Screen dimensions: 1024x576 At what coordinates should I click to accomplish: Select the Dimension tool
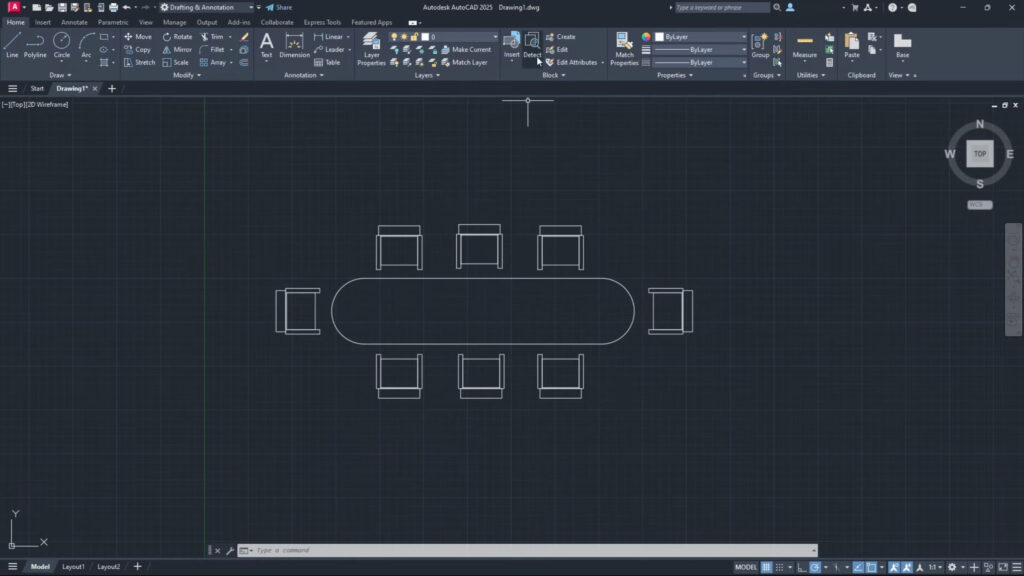(295, 45)
